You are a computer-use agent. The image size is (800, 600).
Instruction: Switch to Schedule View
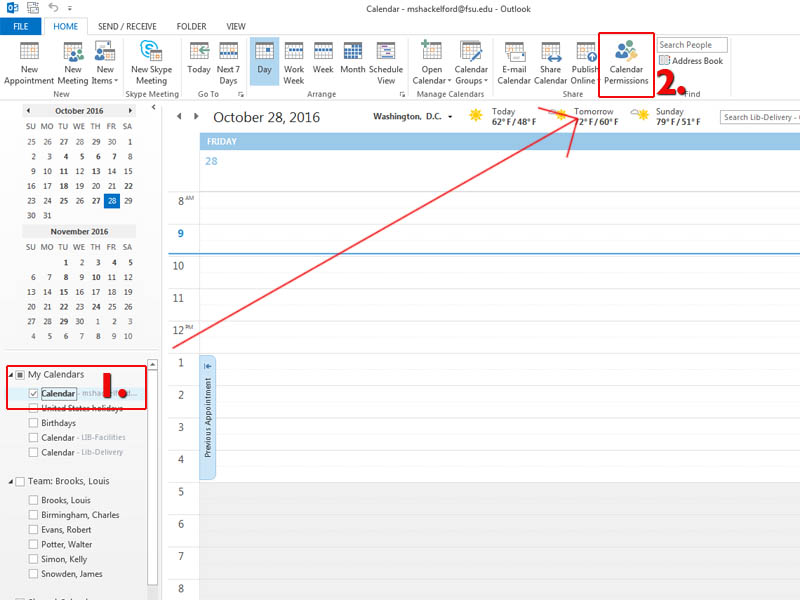click(x=386, y=63)
